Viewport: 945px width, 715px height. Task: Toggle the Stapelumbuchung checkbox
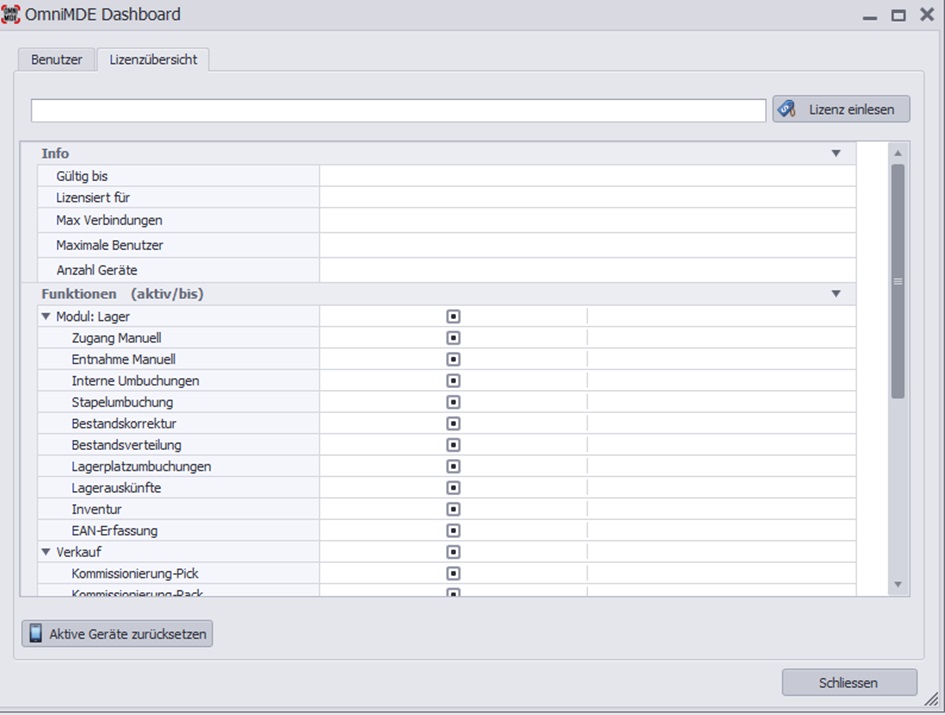click(x=453, y=402)
